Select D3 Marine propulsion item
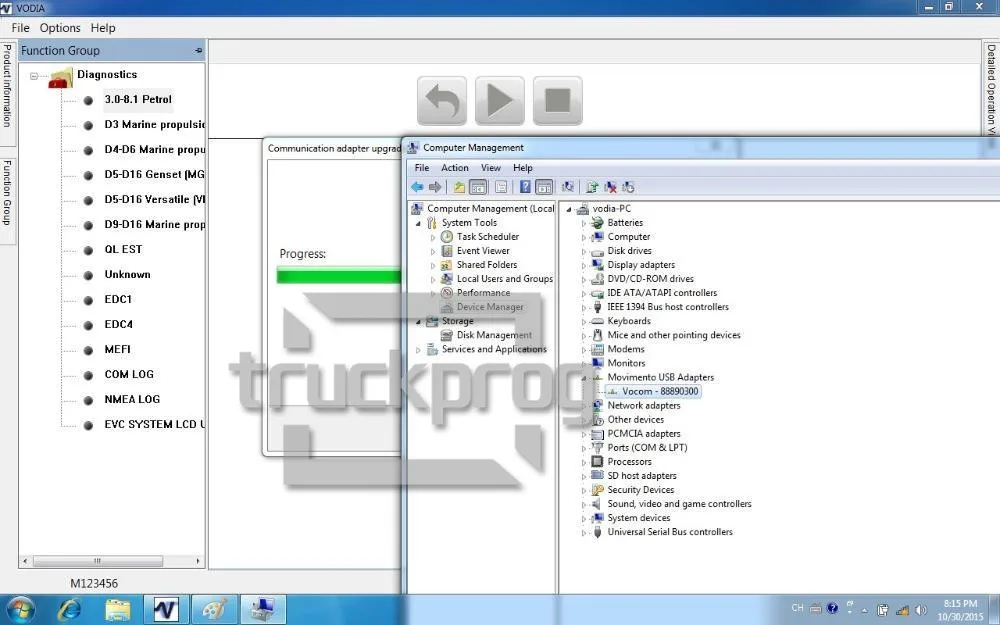The width and height of the screenshot is (1000, 625). (x=154, y=124)
